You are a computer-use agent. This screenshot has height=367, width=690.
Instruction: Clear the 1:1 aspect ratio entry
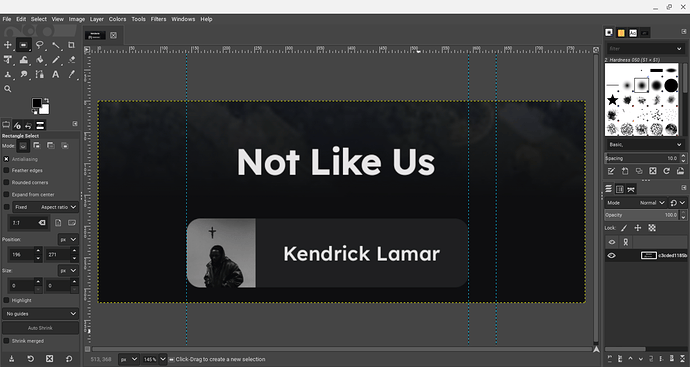(42, 223)
